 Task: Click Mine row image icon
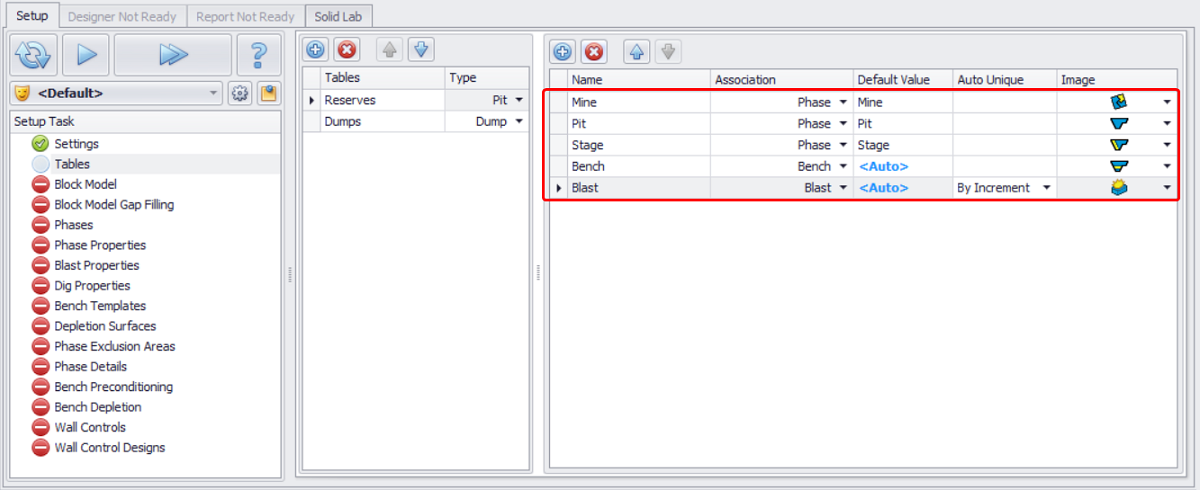coord(1119,102)
